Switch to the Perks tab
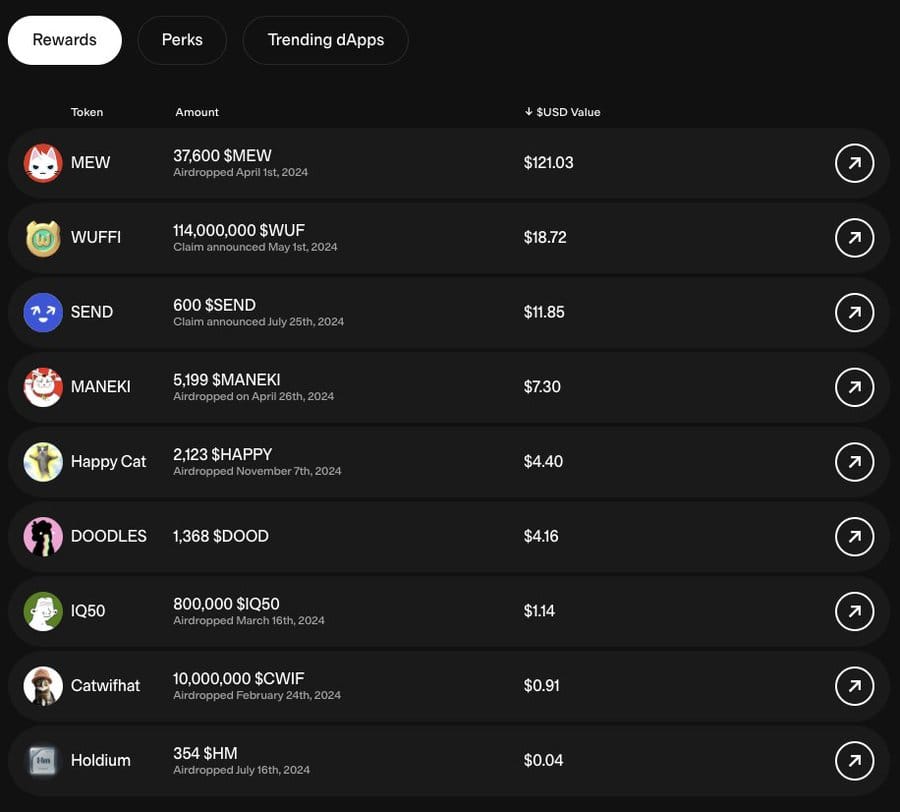Image resolution: width=900 pixels, height=812 pixels. 182,40
